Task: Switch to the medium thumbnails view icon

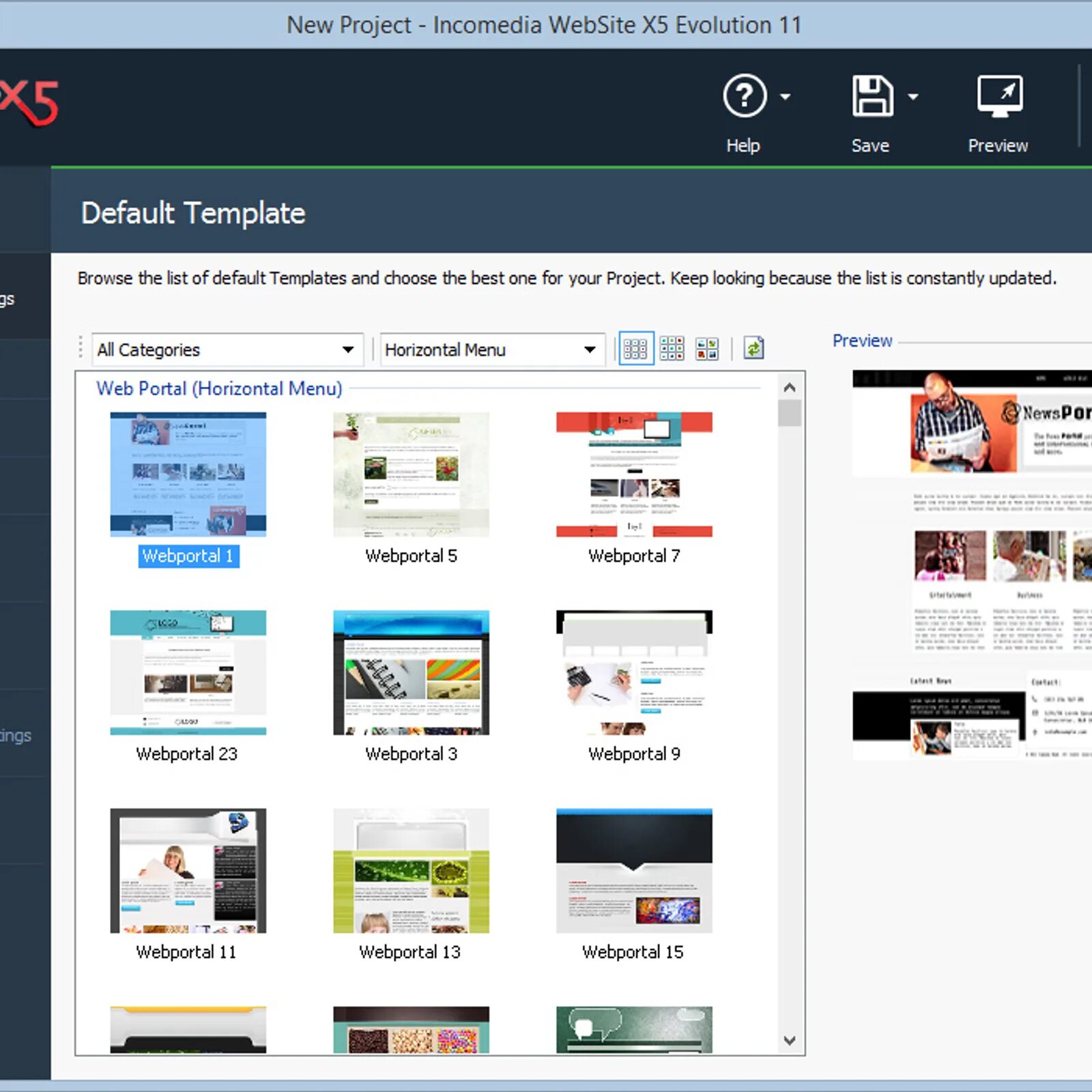Action: tap(672, 349)
